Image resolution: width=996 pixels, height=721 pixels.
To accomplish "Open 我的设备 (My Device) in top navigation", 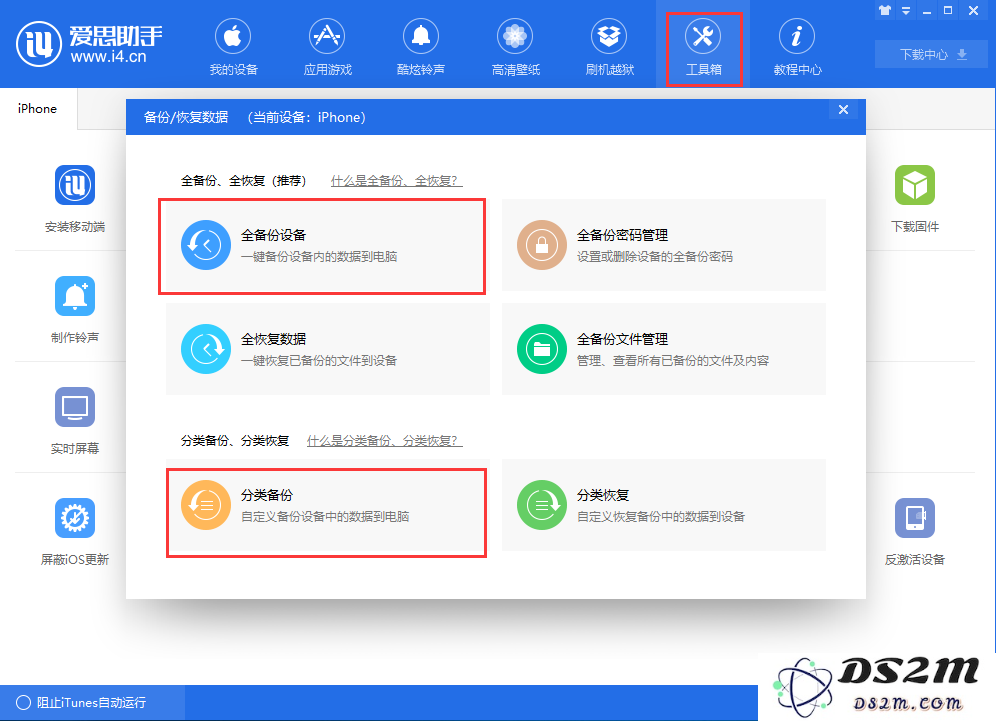I will coord(233,48).
